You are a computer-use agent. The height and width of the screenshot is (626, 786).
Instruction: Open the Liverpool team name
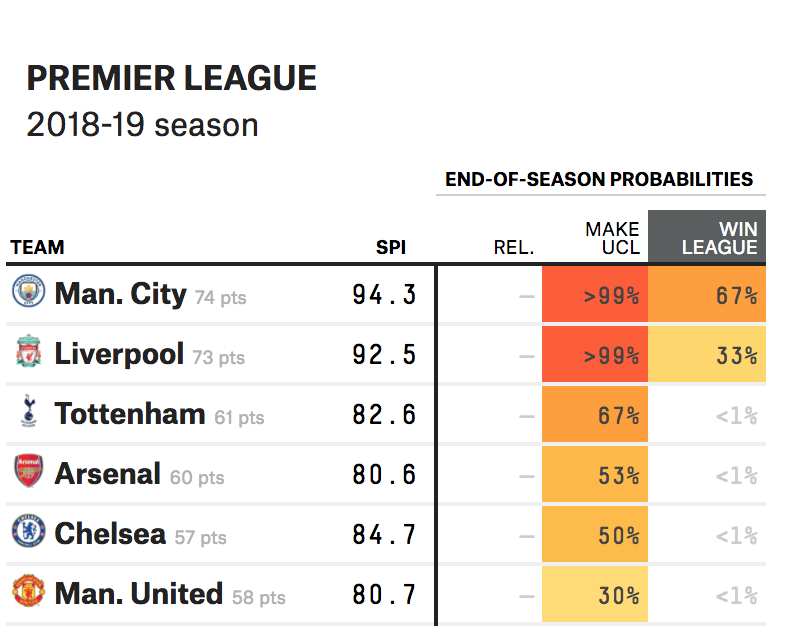coord(119,354)
